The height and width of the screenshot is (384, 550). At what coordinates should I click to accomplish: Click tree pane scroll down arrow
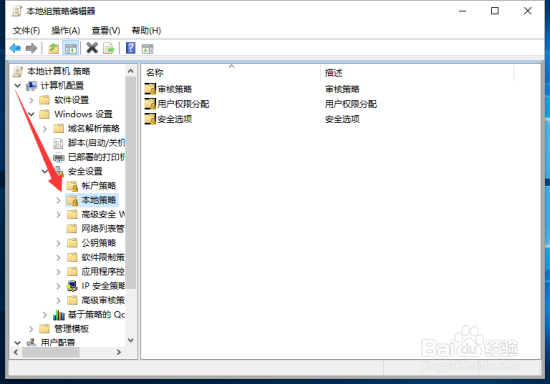click(130, 340)
